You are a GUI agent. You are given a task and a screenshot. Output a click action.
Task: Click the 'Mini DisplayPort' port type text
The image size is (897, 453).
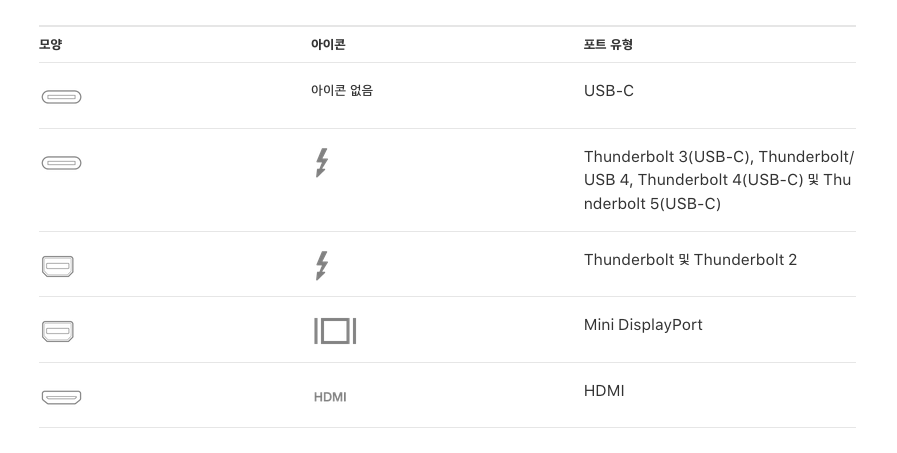pos(643,325)
